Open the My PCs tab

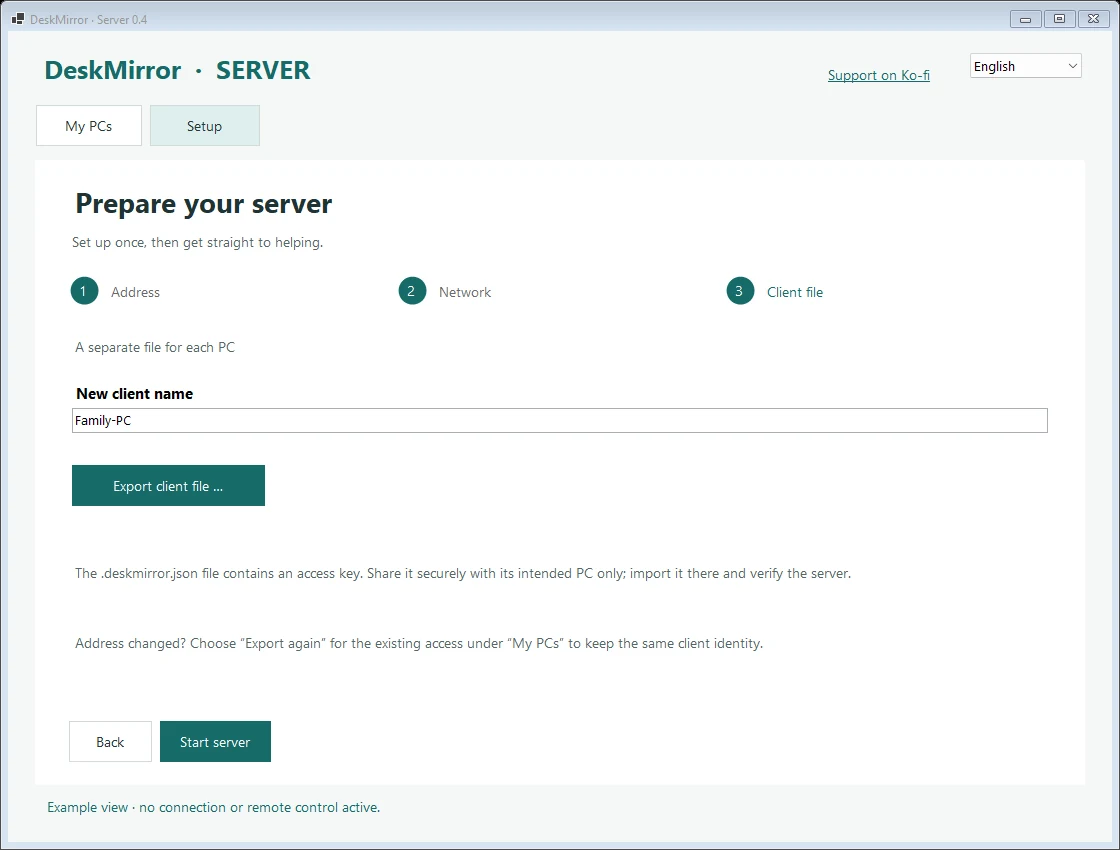pos(89,126)
